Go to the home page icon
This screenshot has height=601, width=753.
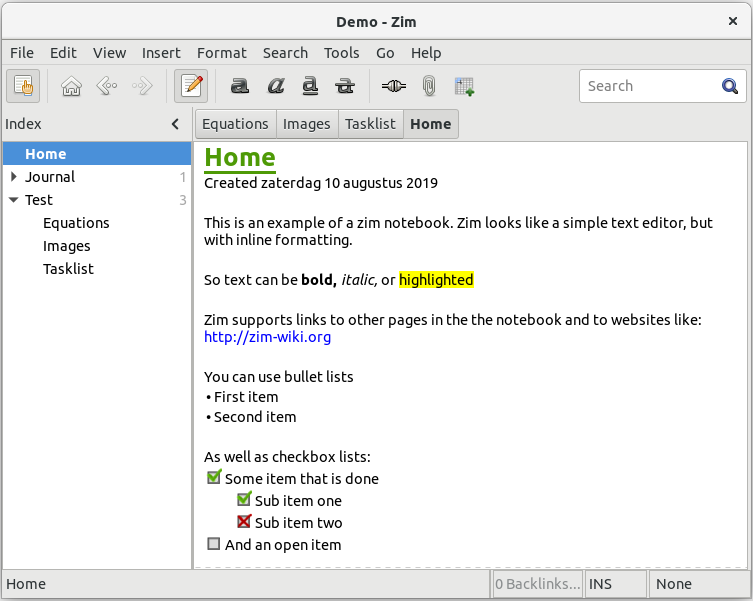[x=71, y=86]
